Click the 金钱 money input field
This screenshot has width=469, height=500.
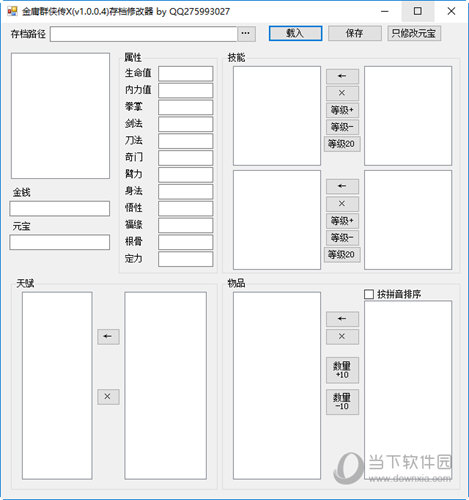click(x=60, y=209)
